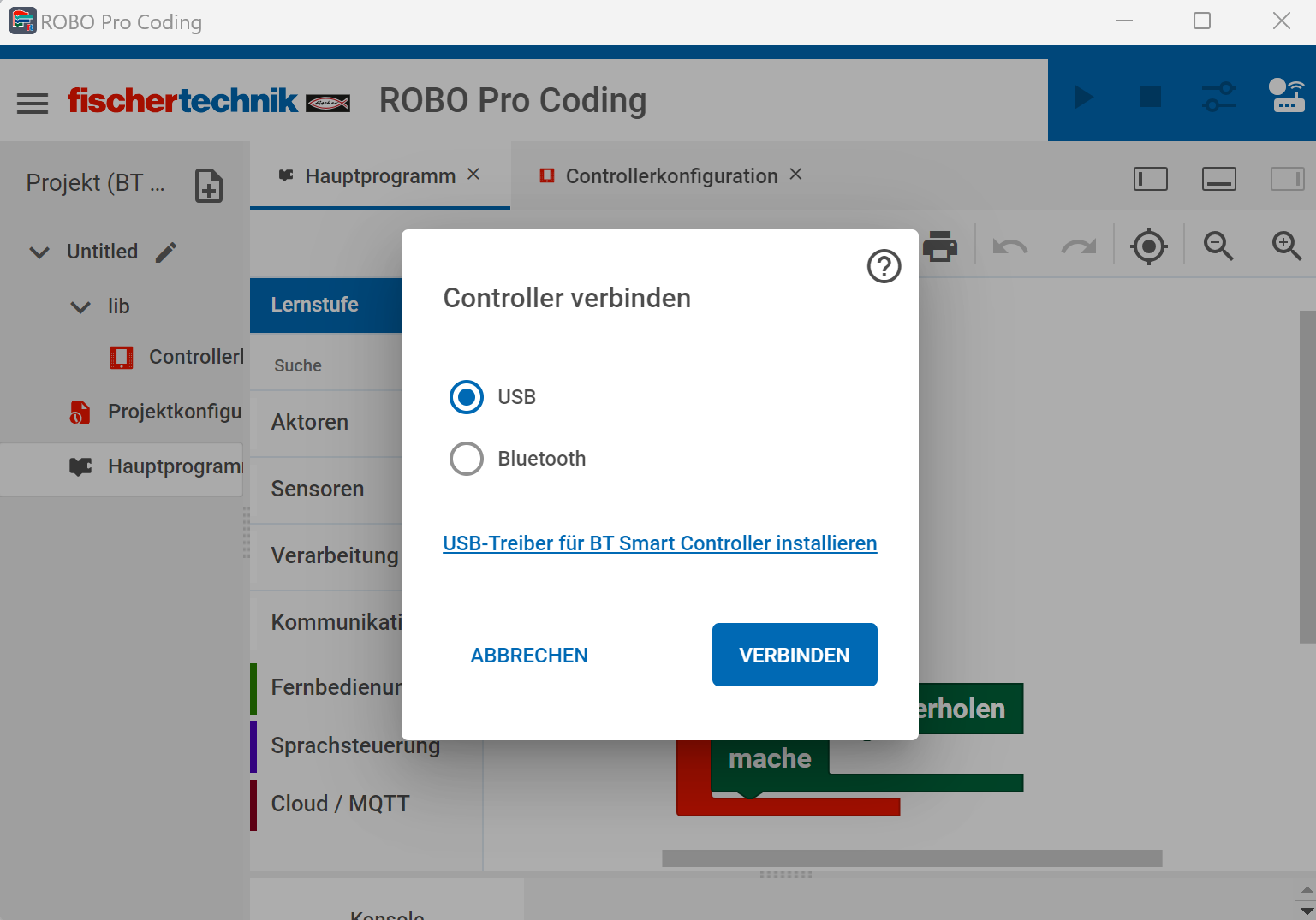Open Projektkonfiguration in project tree

[156, 412]
